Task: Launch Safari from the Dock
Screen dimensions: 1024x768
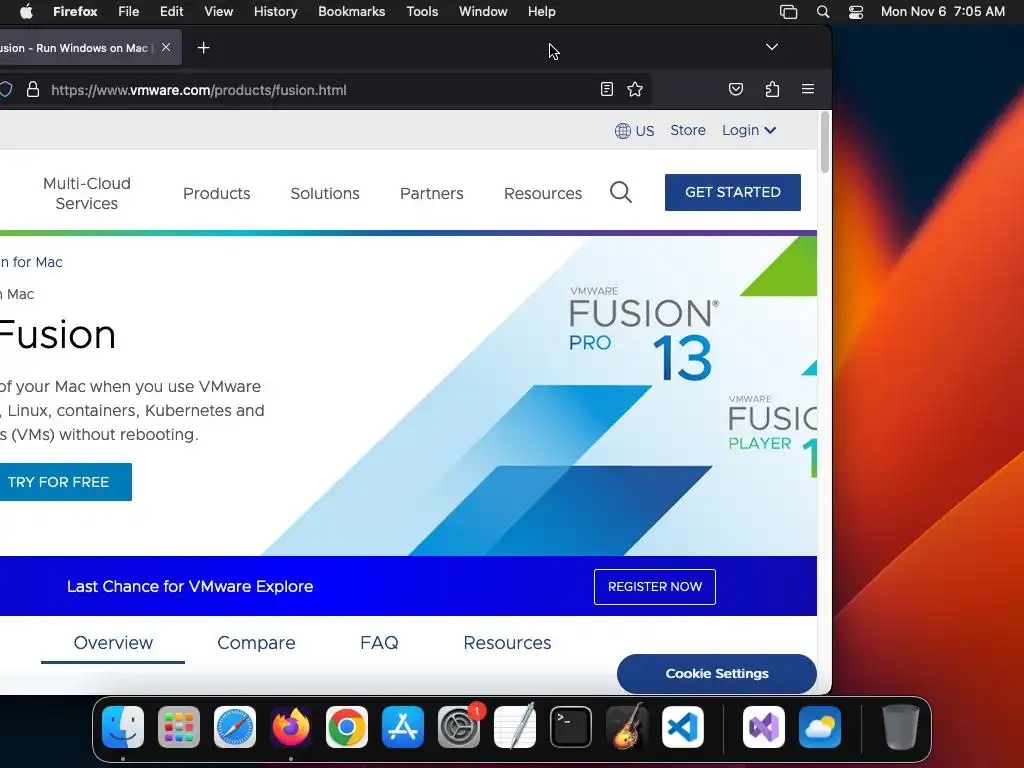Action: [235, 727]
